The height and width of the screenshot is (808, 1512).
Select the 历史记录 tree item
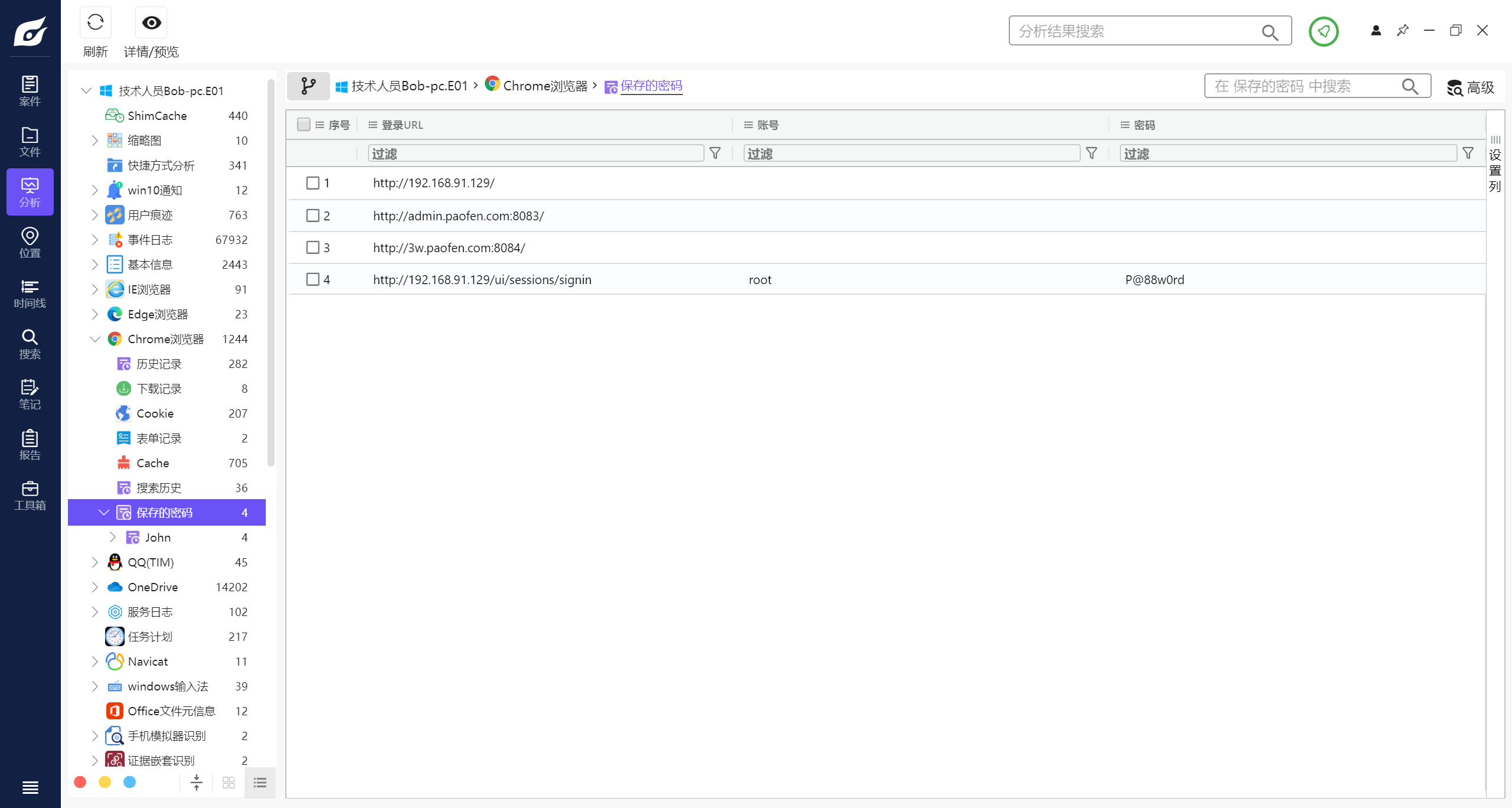159,364
